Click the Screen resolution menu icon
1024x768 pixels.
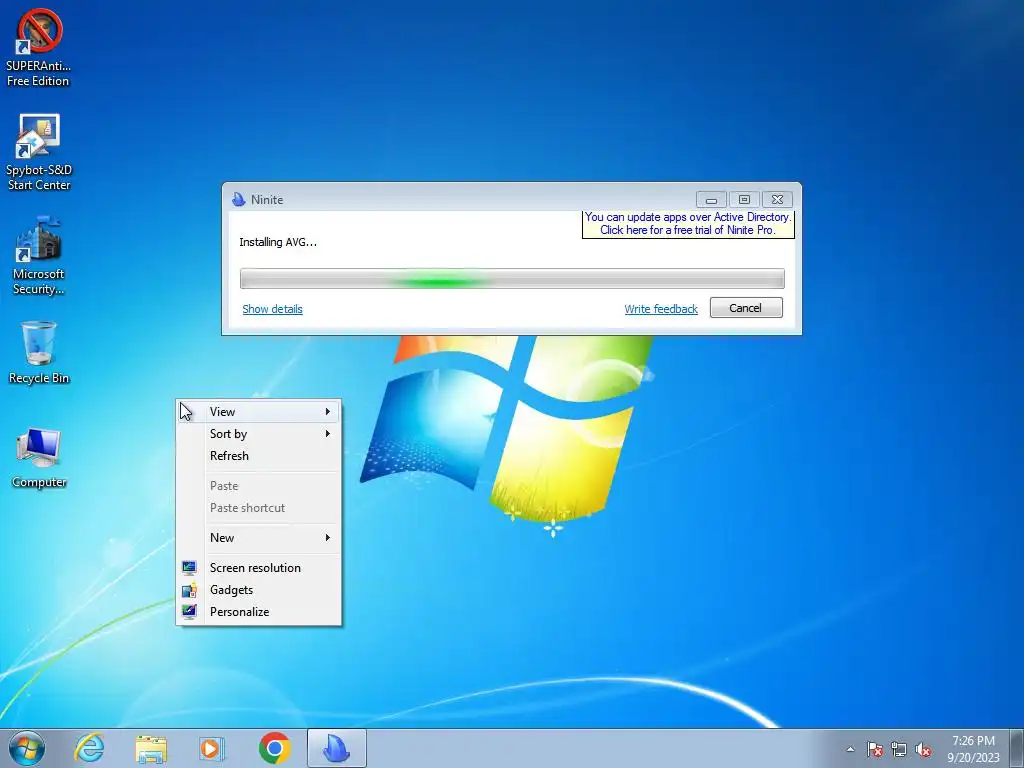189,568
